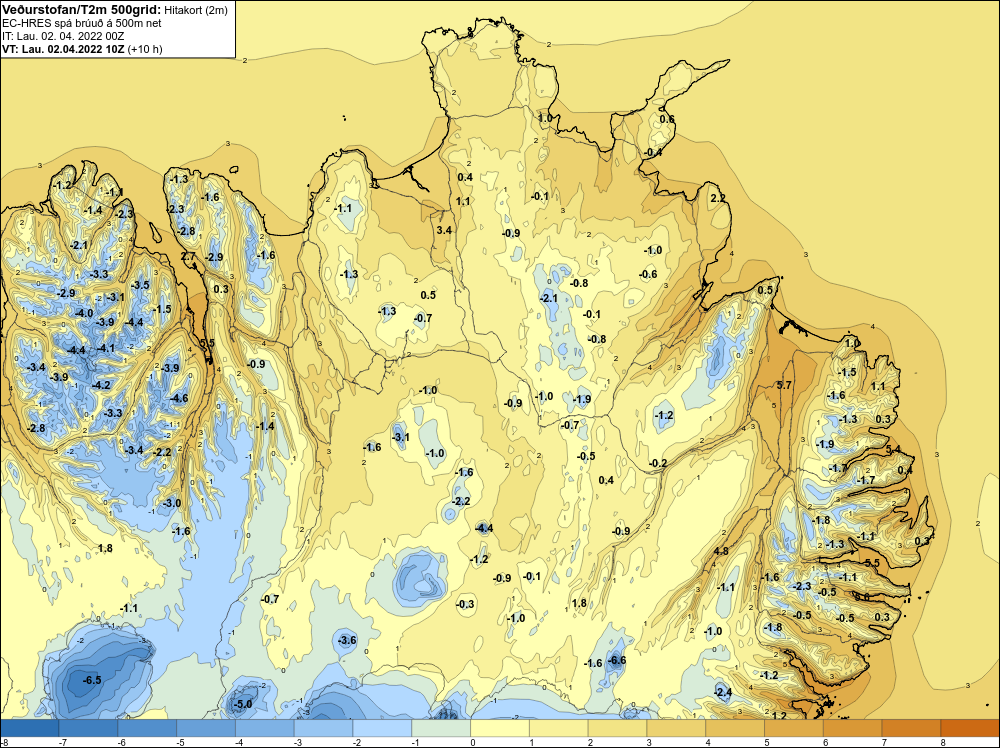Click the temperature value -5.0 on the map
The image size is (1000, 748).
point(243,704)
